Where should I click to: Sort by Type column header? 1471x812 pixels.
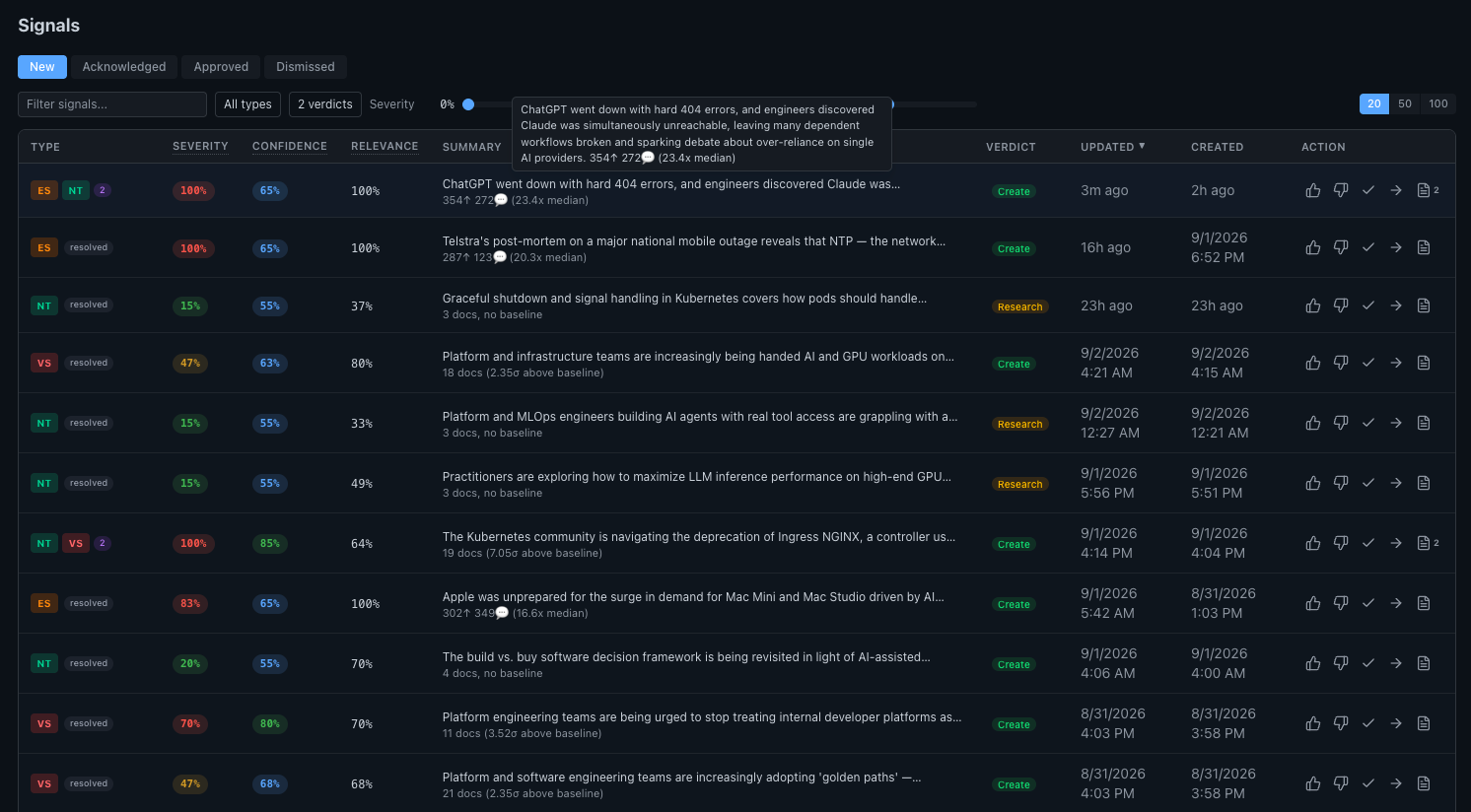(x=45, y=147)
